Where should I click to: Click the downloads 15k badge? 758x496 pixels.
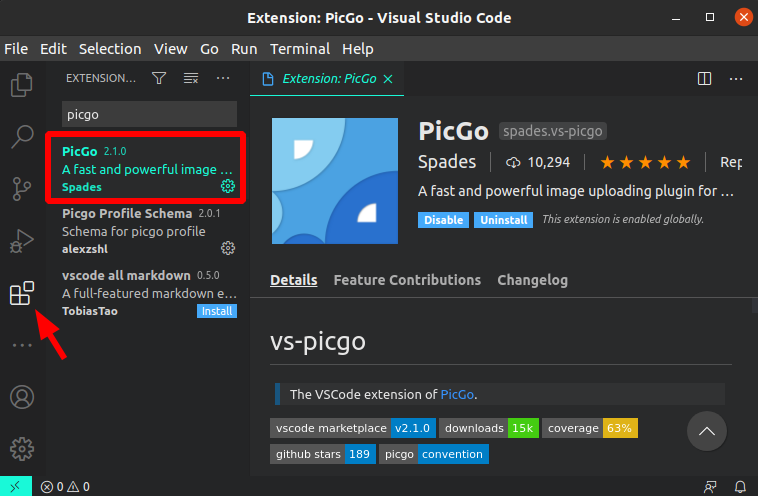click(x=489, y=428)
